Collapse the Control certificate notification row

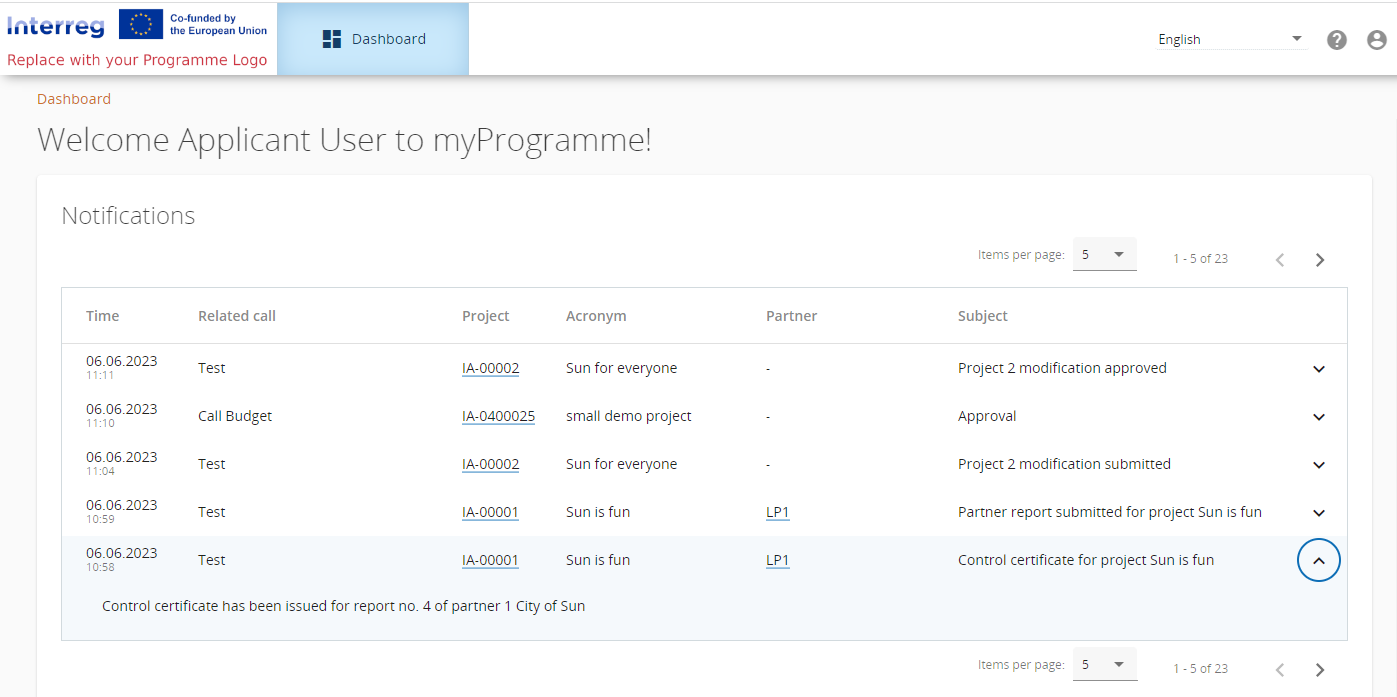click(1318, 561)
